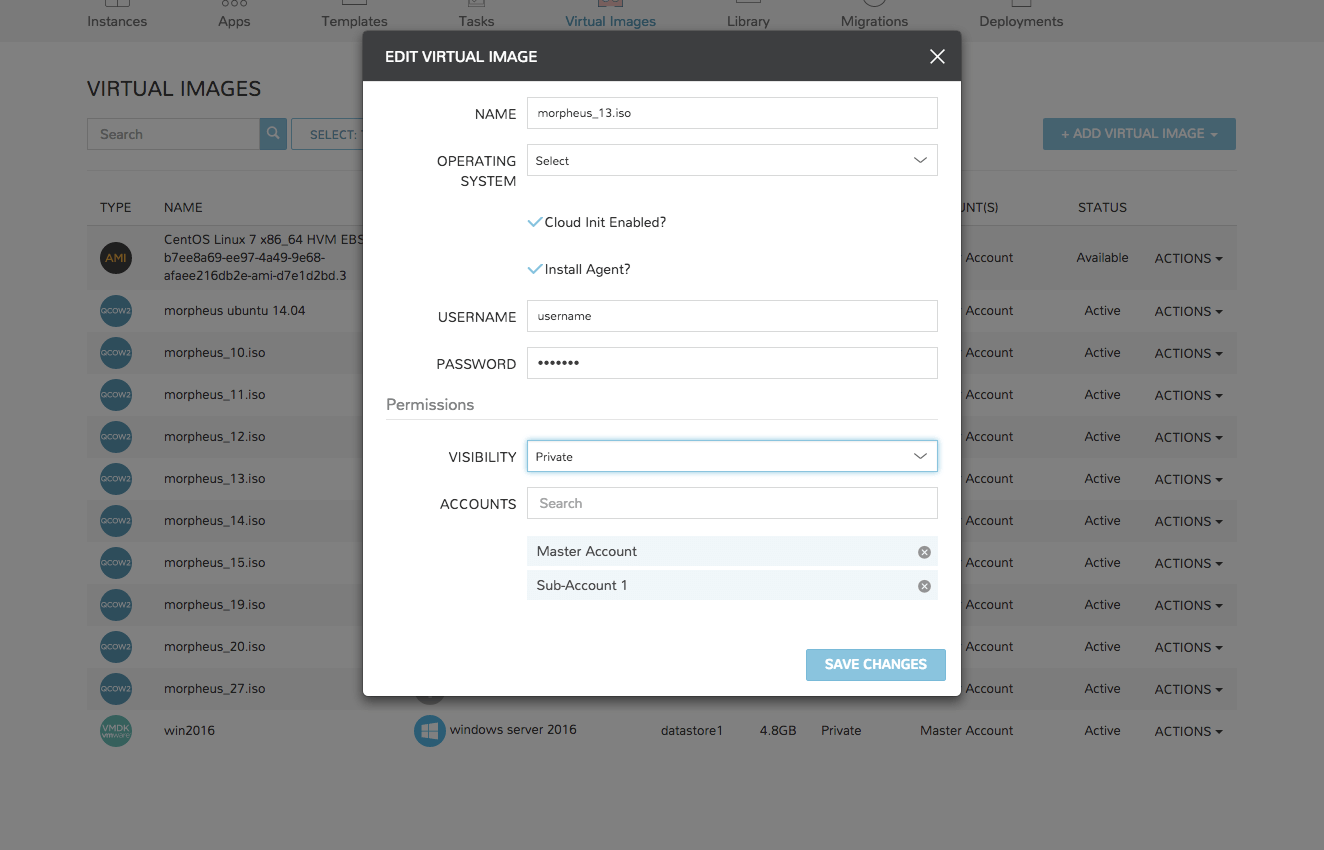Toggle the Install Agent checkbox
The height and width of the screenshot is (850, 1324).
coord(535,270)
